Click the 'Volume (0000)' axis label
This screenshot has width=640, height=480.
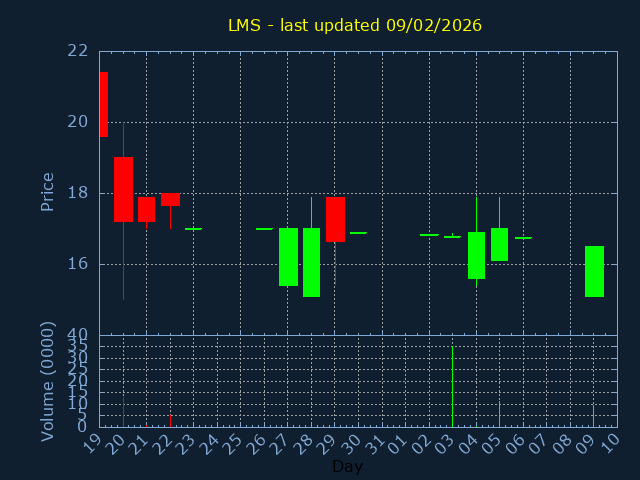pyautogui.click(x=47, y=381)
